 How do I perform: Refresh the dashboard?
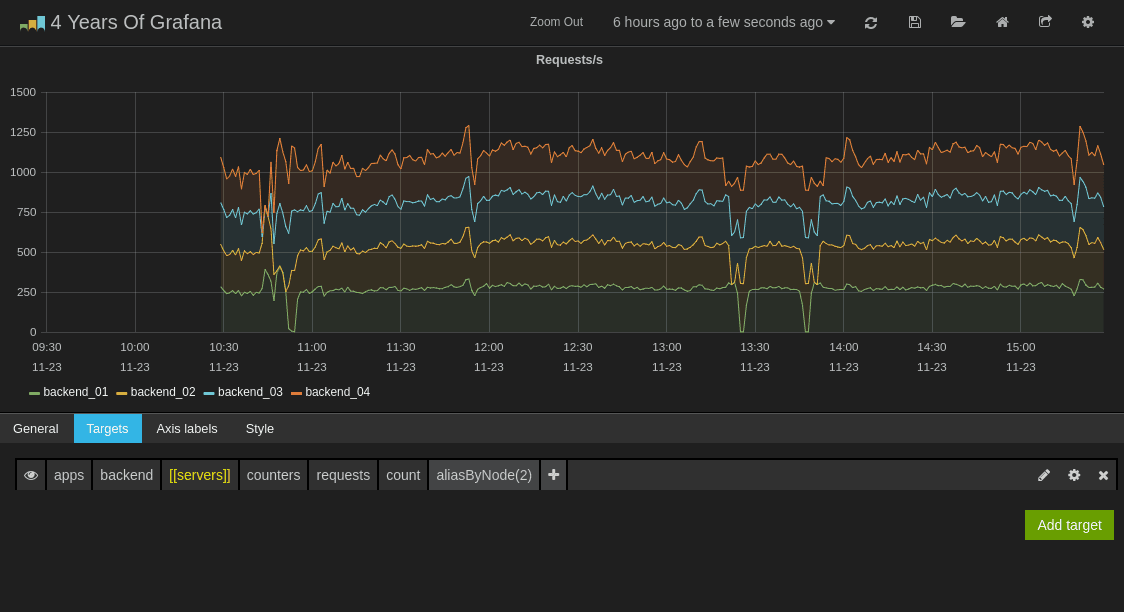[x=871, y=23]
